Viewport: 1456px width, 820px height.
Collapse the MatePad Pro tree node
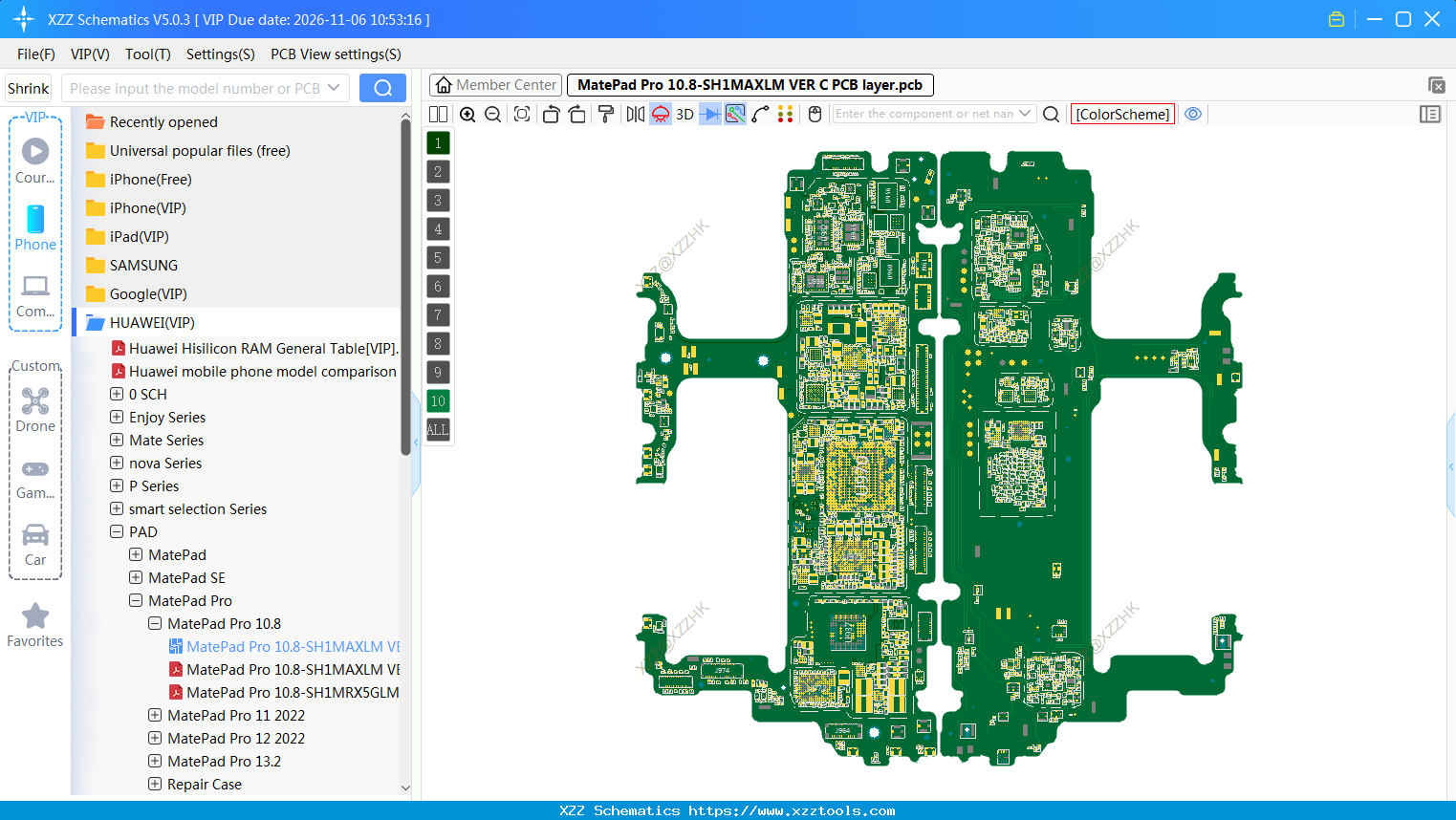click(136, 601)
